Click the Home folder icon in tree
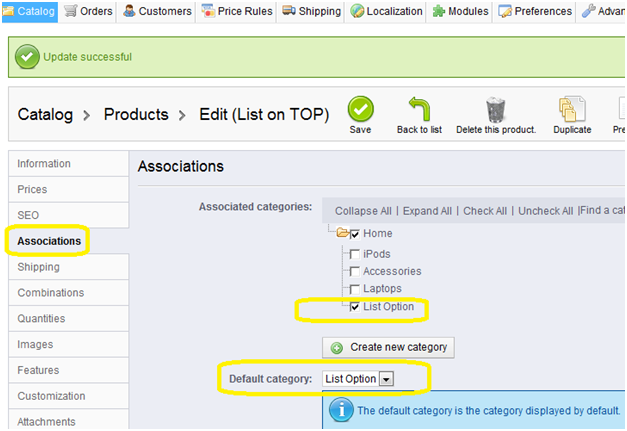 (343, 232)
